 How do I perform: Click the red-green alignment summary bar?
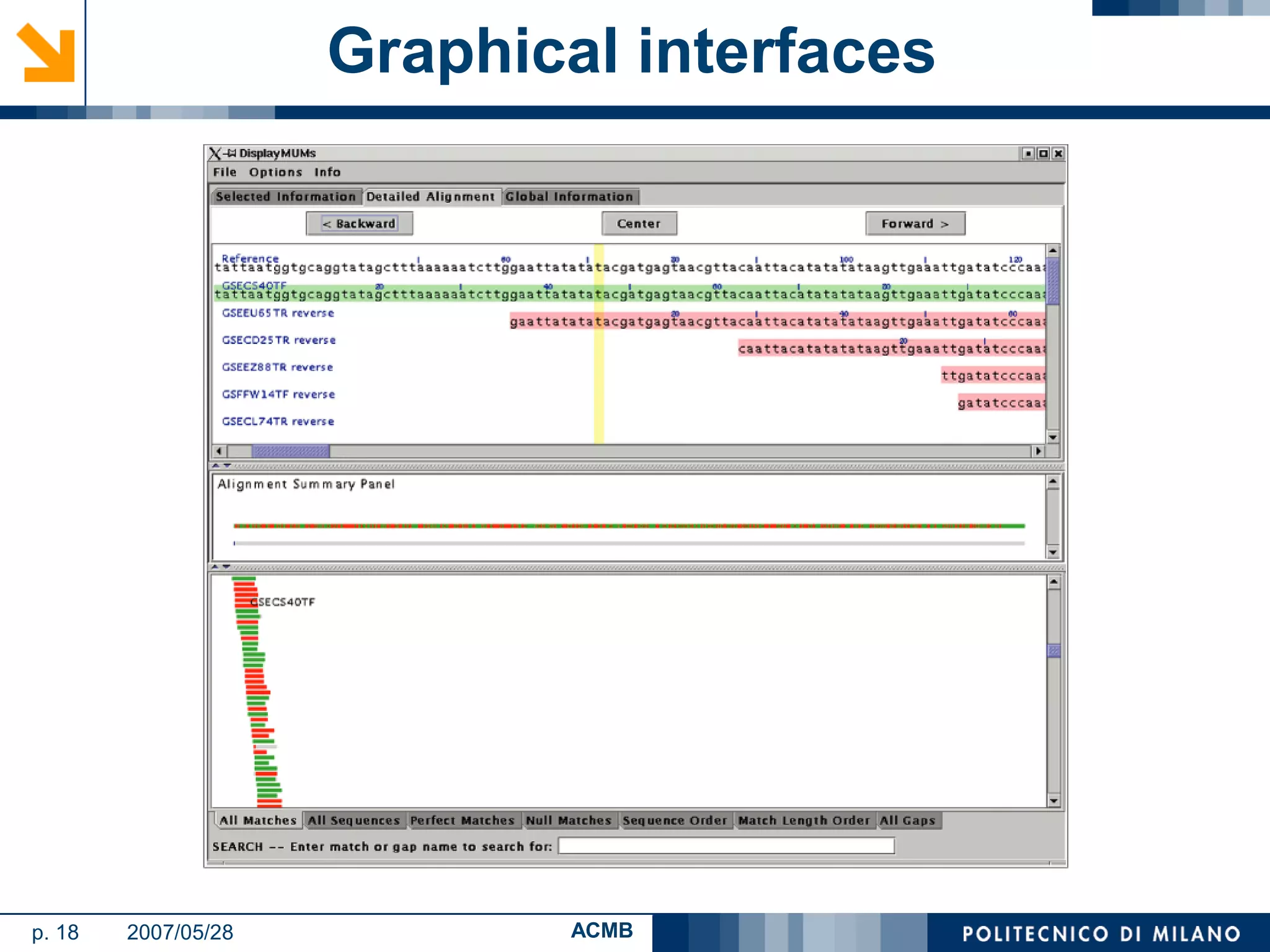[x=629, y=526]
